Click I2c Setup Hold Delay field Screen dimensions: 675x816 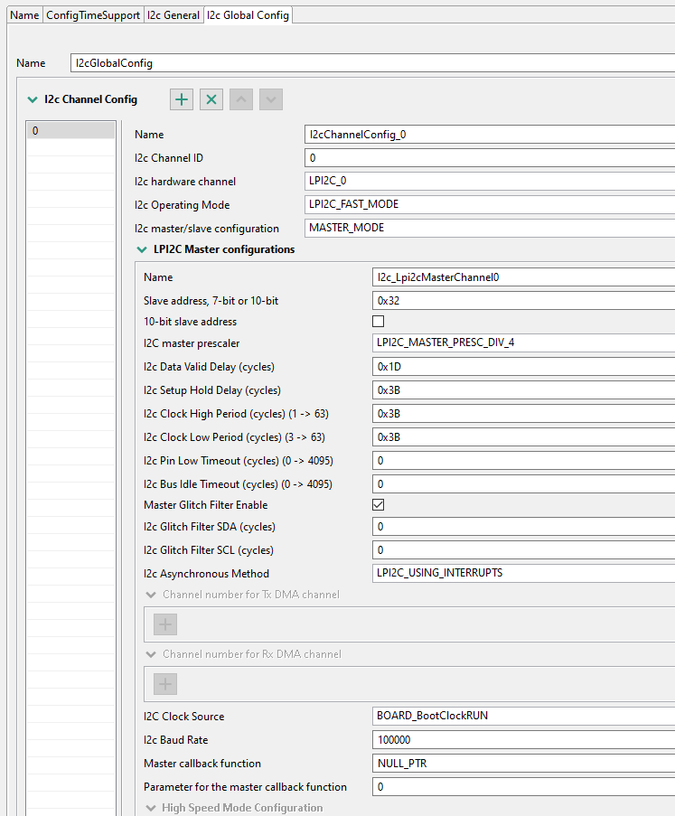[x=523, y=390]
